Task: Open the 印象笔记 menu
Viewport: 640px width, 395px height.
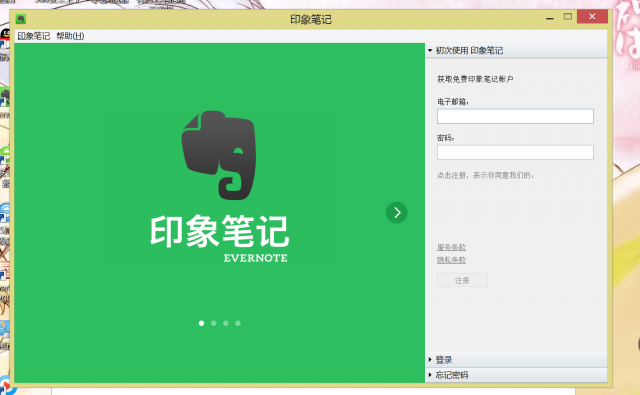Action: 33,36
